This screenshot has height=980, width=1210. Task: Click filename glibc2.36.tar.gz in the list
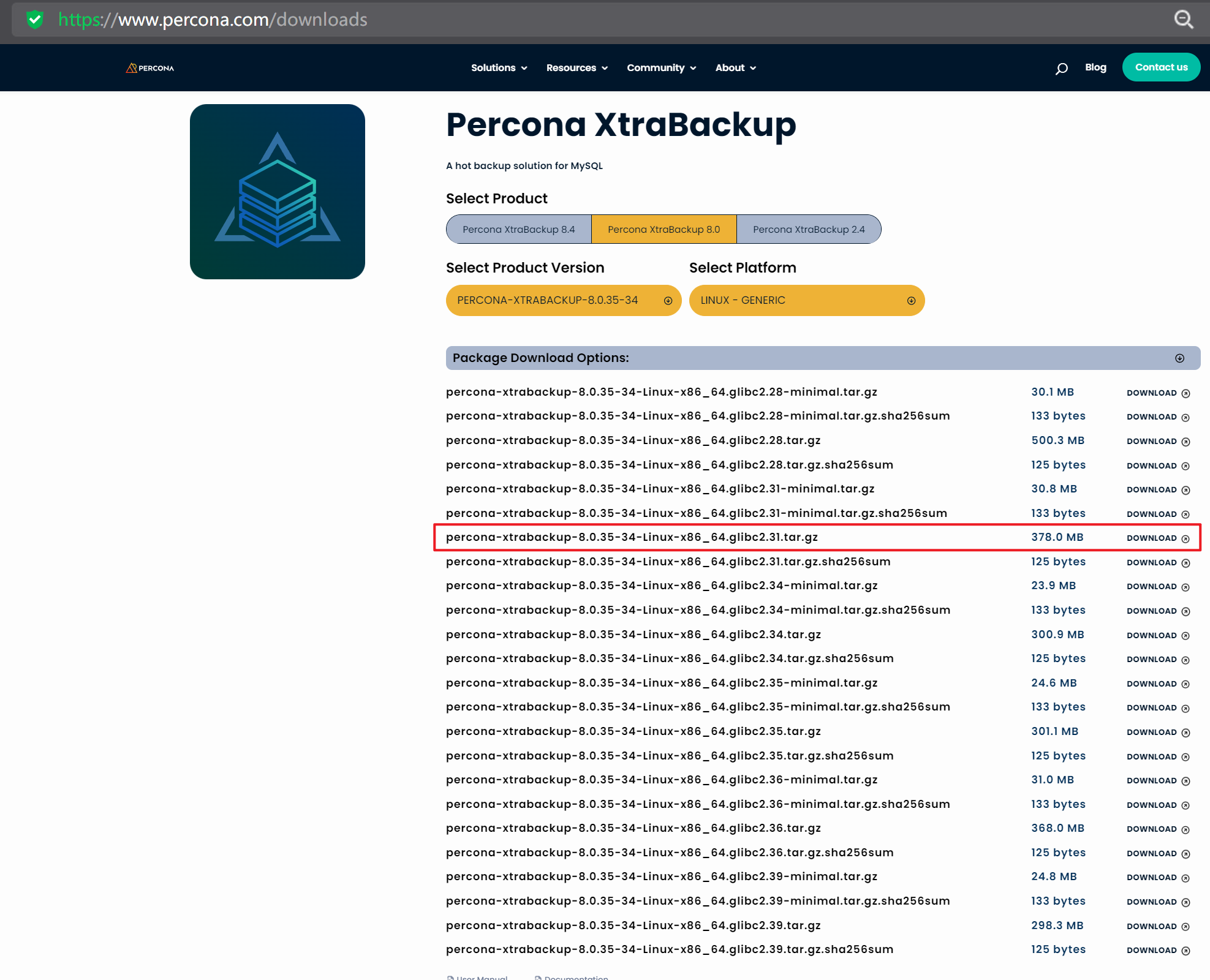pyautogui.click(x=633, y=828)
